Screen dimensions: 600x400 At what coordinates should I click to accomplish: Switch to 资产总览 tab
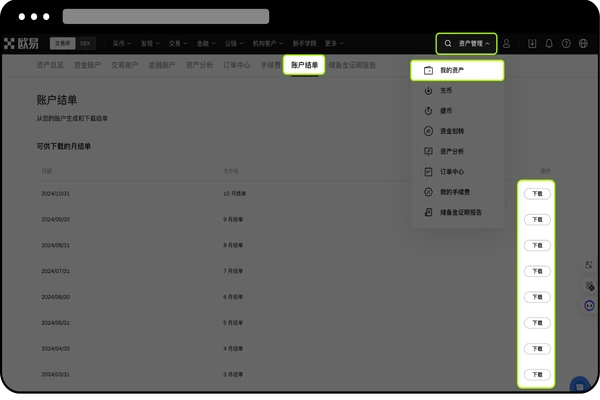50,65
